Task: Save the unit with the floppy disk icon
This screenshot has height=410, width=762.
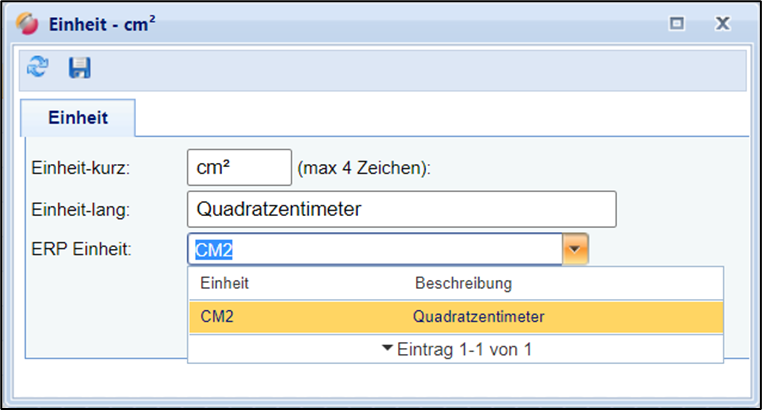Action: (79, 67)
